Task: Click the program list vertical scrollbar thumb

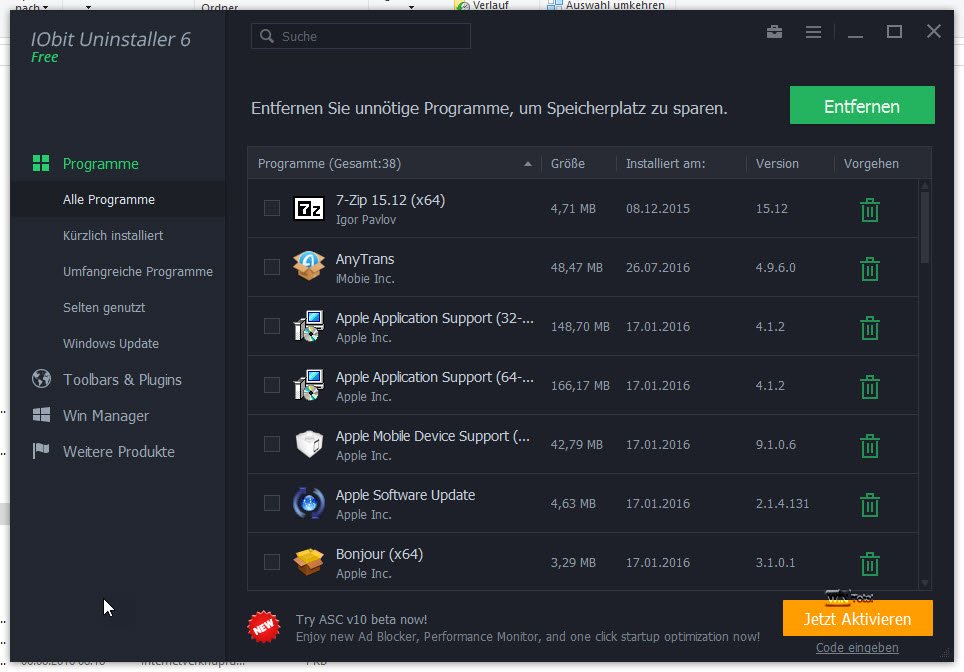Action: pos(925,227)
